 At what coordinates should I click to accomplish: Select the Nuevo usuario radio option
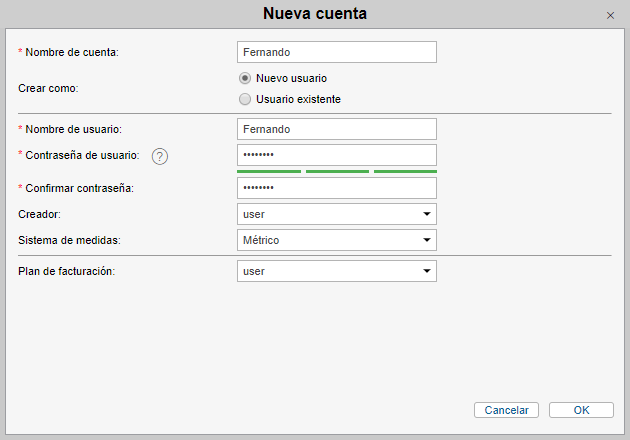tap(245, 78)
